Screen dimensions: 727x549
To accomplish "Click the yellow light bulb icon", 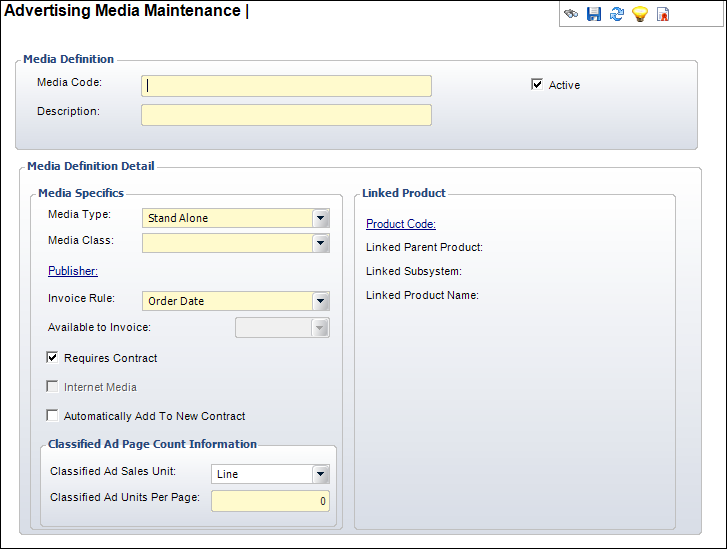I will (x=640, y=14).
